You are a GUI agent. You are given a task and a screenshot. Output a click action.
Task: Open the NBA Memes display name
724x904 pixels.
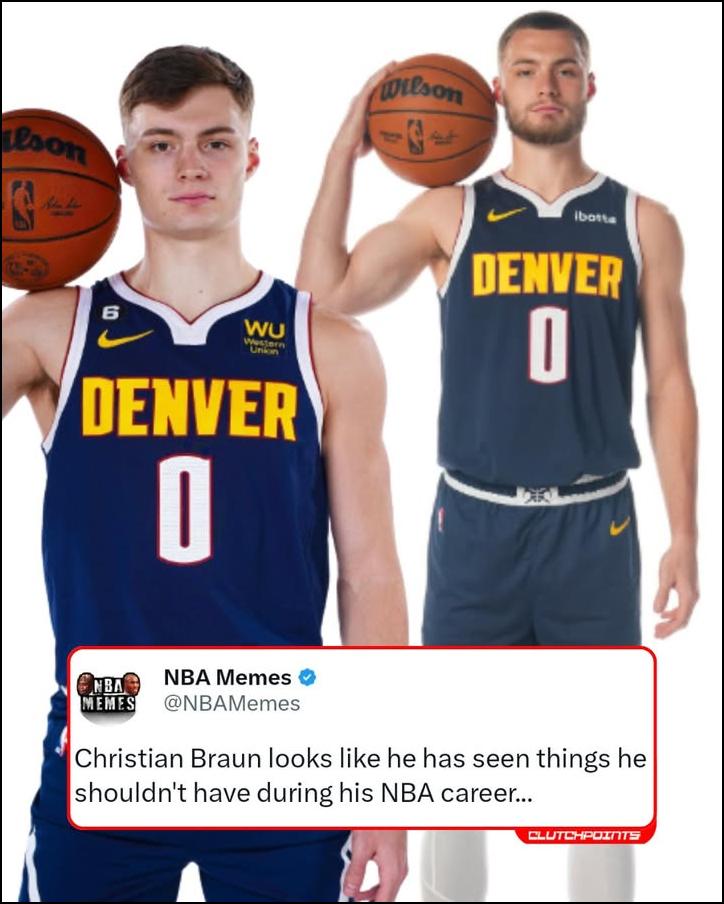pos(228,677)
